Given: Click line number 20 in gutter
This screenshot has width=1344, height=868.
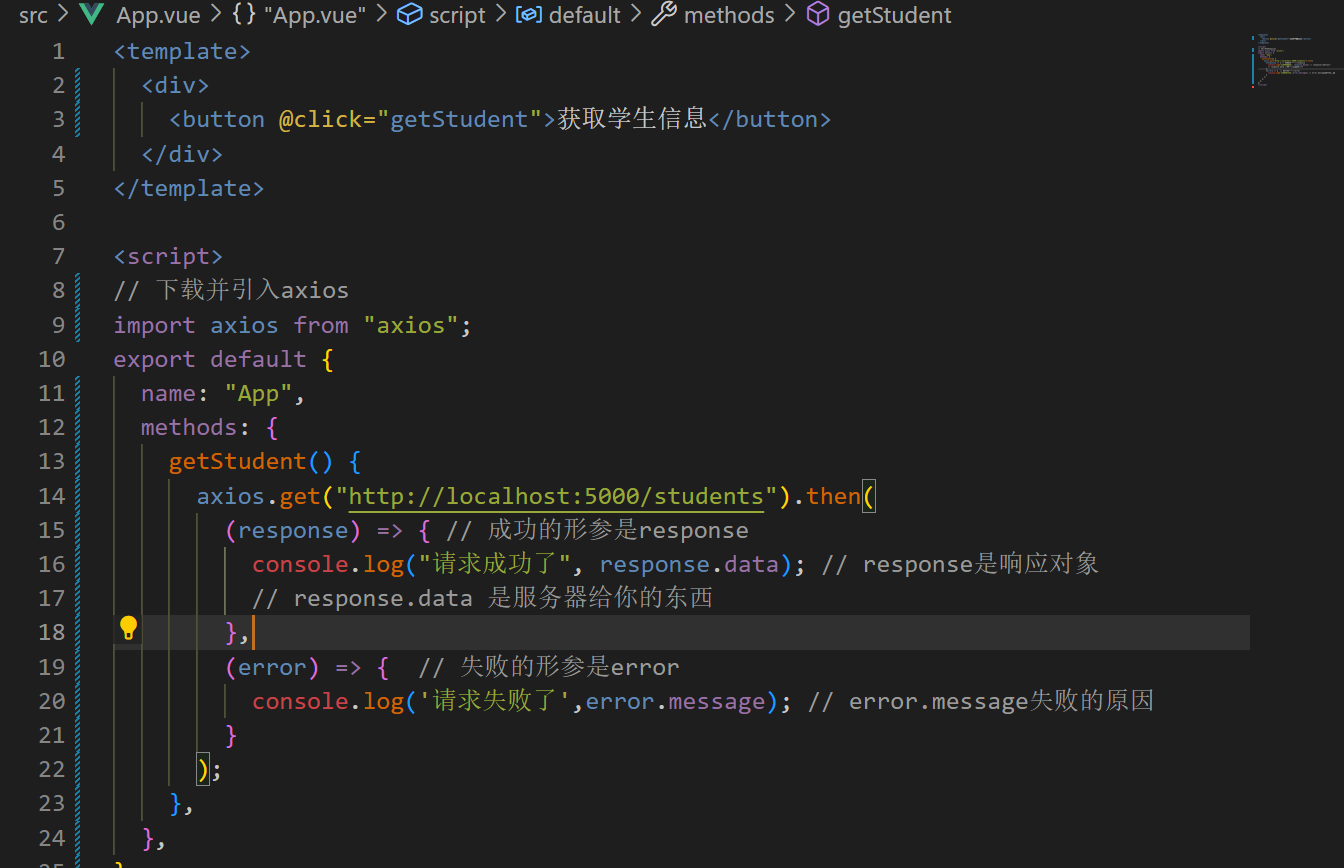Looking at the screenshot, I should (x=51, y=701).
